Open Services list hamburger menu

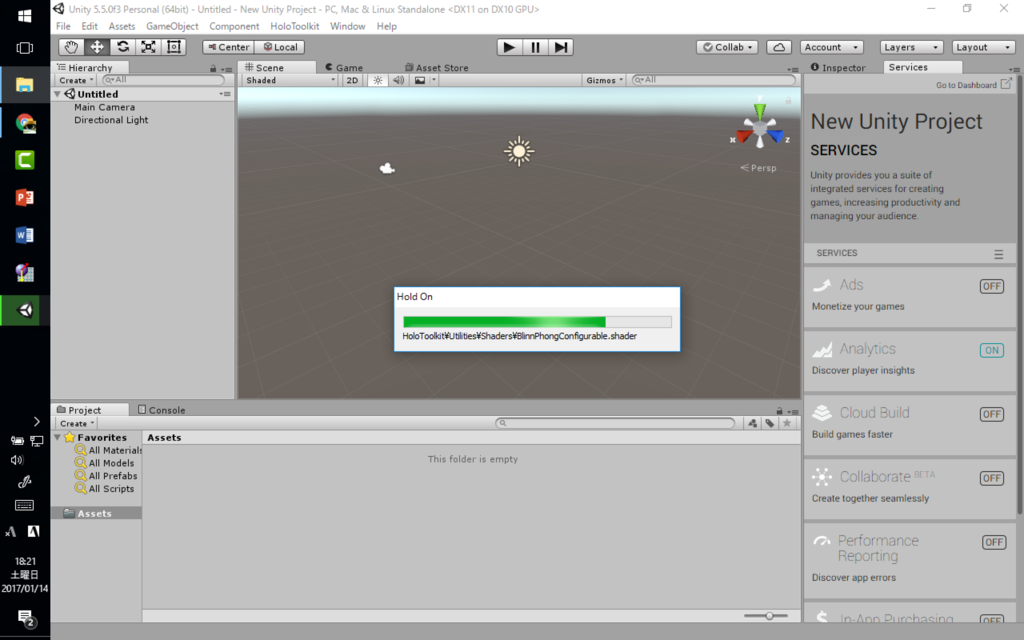[x=999, y=254]
